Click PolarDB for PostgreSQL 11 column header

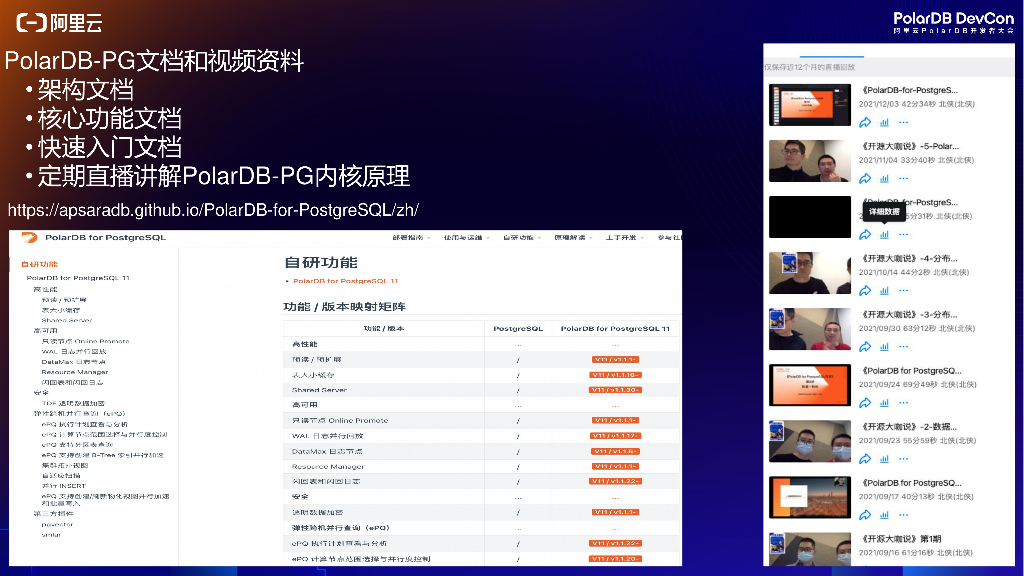click(x=615, y=328)
